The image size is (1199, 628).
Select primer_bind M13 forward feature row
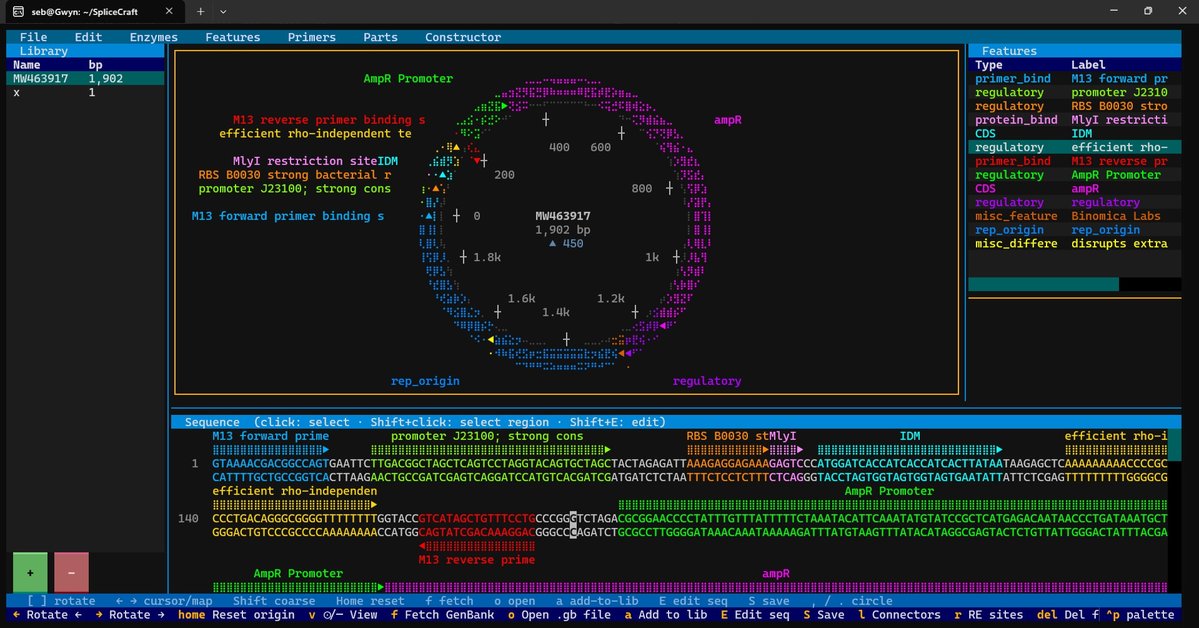tap(1074, 78)
